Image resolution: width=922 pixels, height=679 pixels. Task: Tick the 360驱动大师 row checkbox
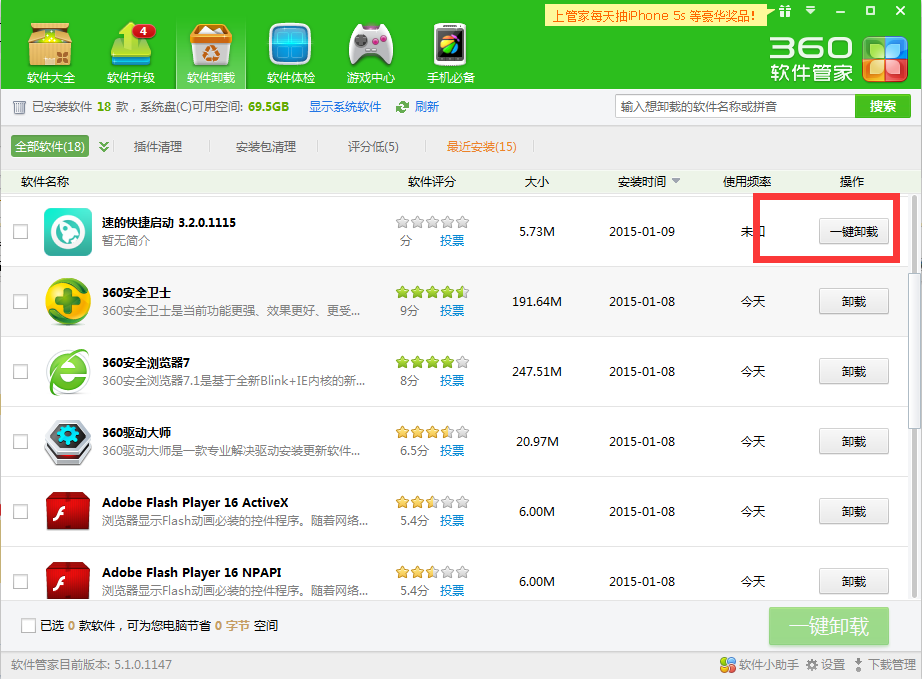(20, 442)
